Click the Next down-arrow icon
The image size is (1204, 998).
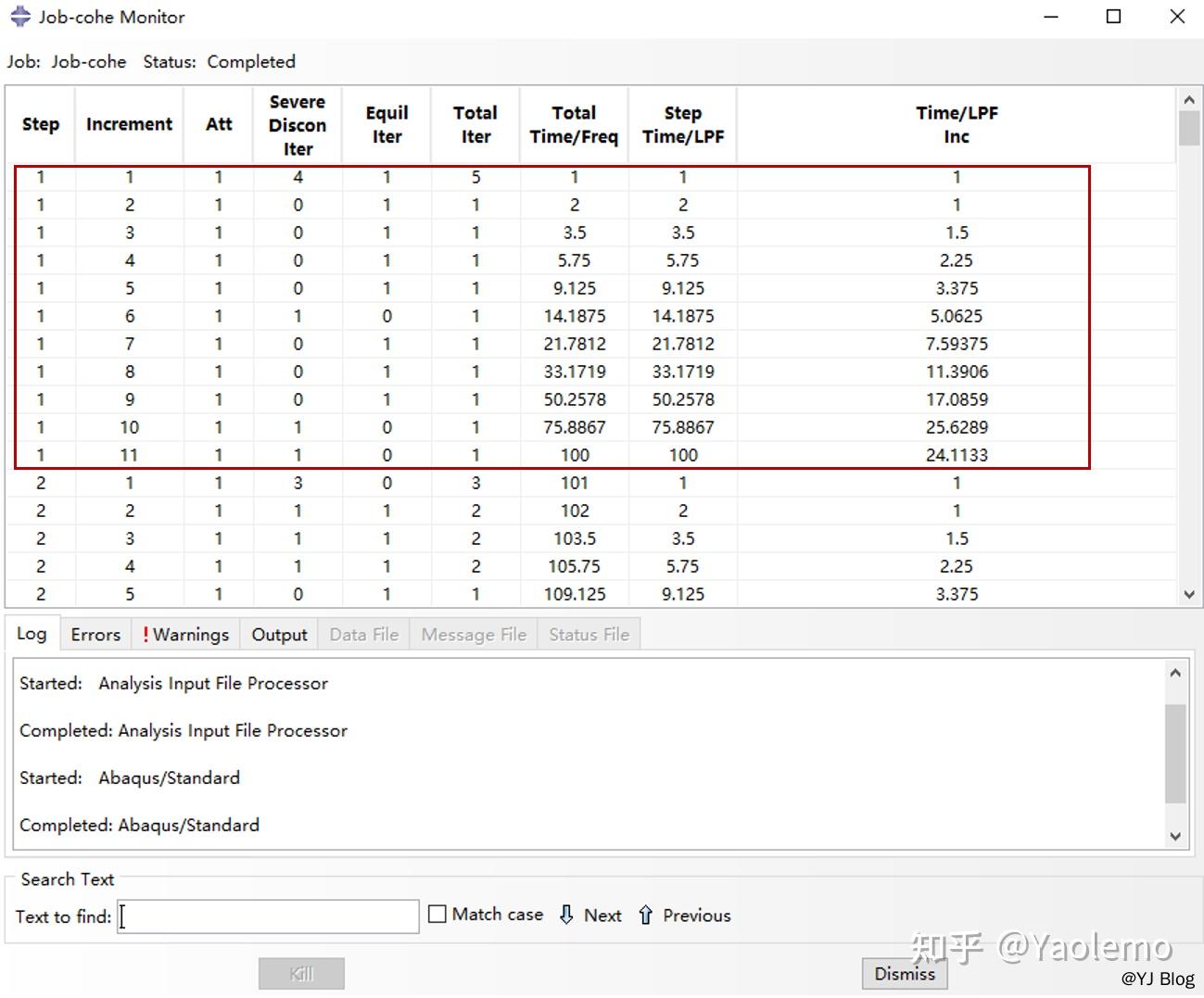pos(566,916)
